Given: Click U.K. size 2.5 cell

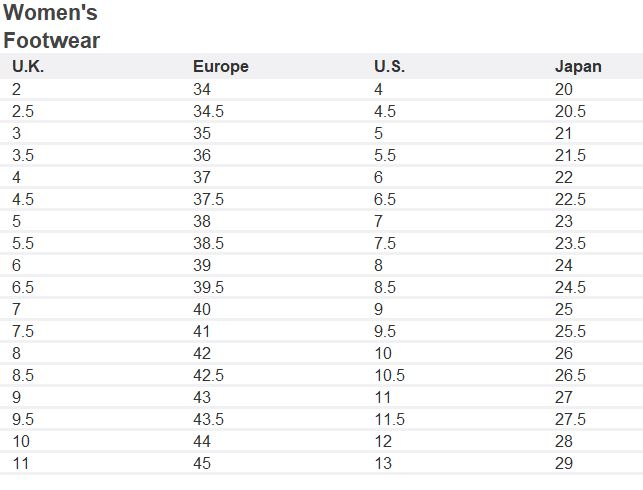Looking at the screenshot, I should [23, 111].
